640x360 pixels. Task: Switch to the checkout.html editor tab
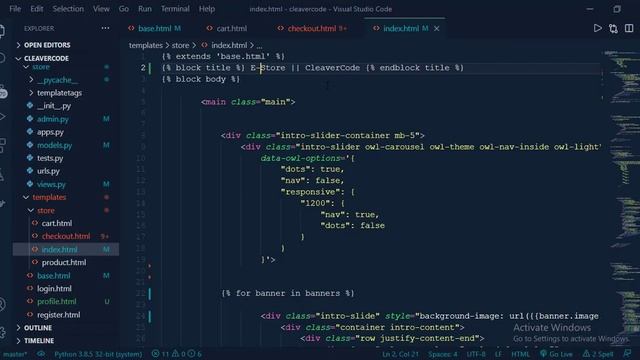pos(312,28)
